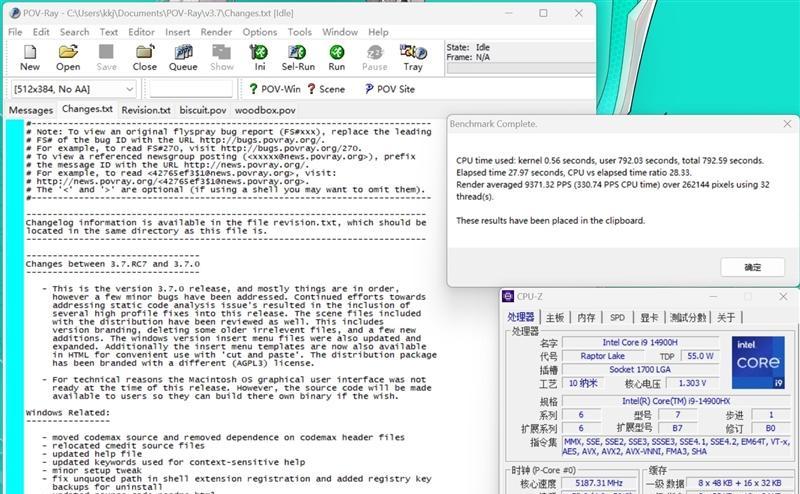This screenshot has height=494, width=800.
Task: Open the woodbox.pov tab
Action: coord(265,110)
